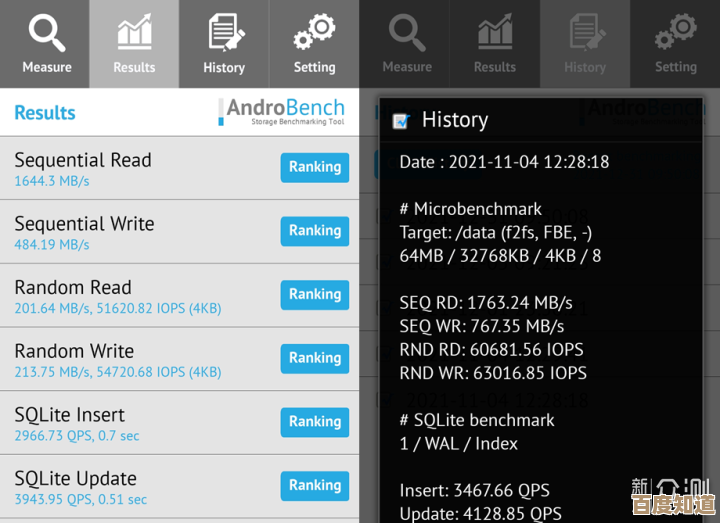Viewport: 720px width, 523px height.
Task: Click the small icon beside the History dialog title
Action: pos(401,121)
